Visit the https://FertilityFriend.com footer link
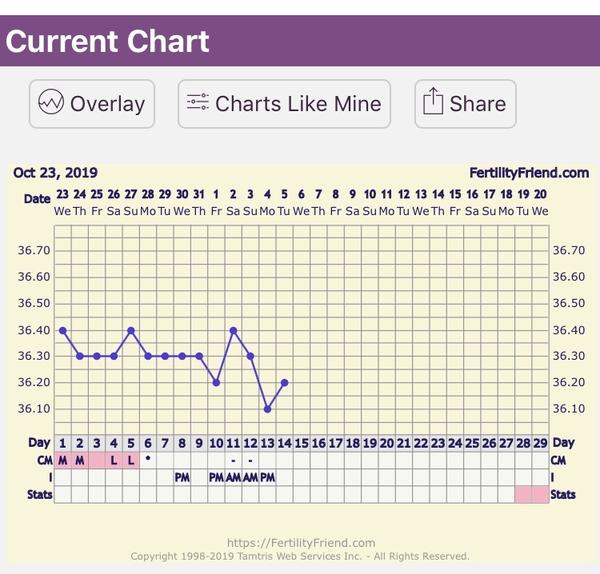The height and width of the screenshot is (574, 600). point(300,543)
